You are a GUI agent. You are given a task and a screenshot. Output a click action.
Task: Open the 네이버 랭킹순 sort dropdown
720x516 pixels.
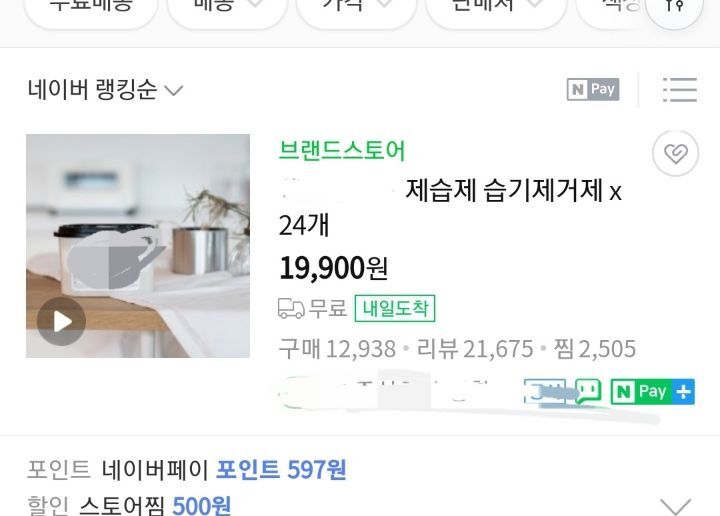[105, 90]
